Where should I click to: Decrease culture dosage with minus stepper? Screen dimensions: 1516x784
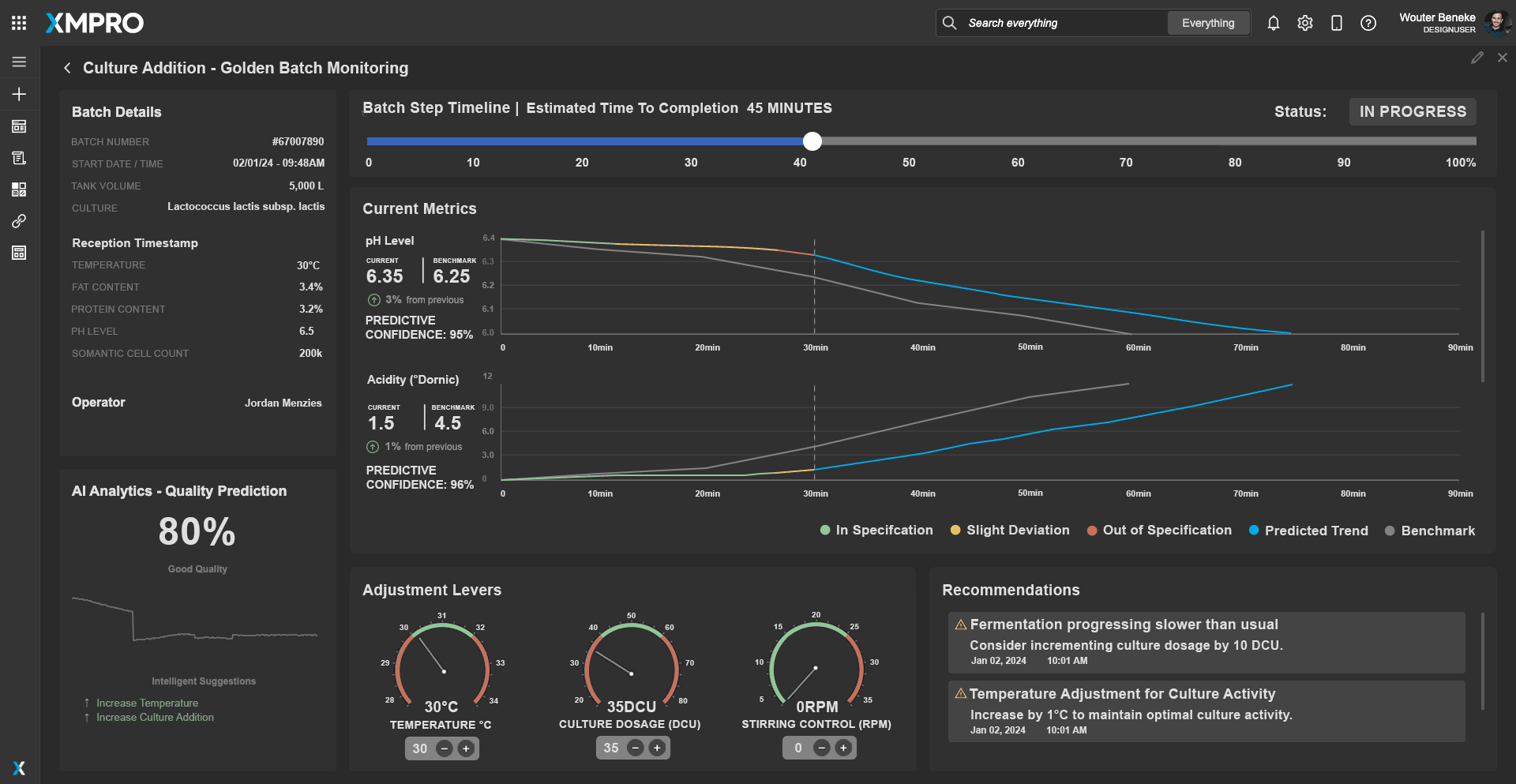635,748
